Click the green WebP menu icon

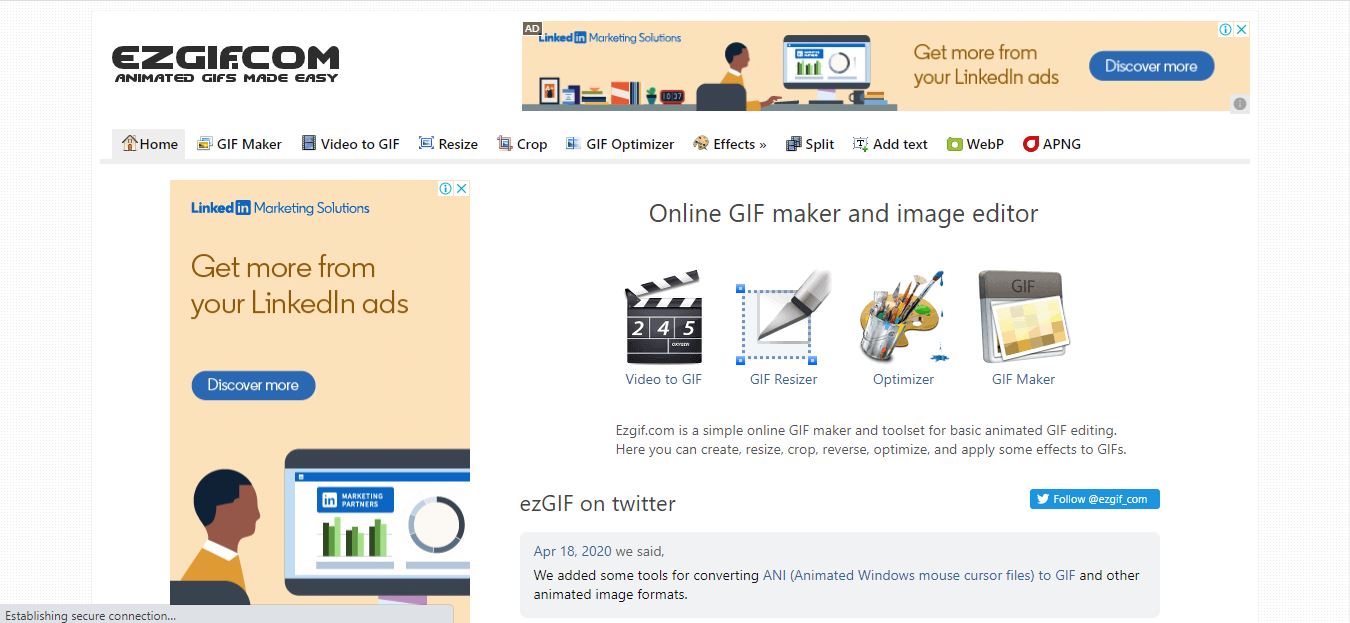955,144
